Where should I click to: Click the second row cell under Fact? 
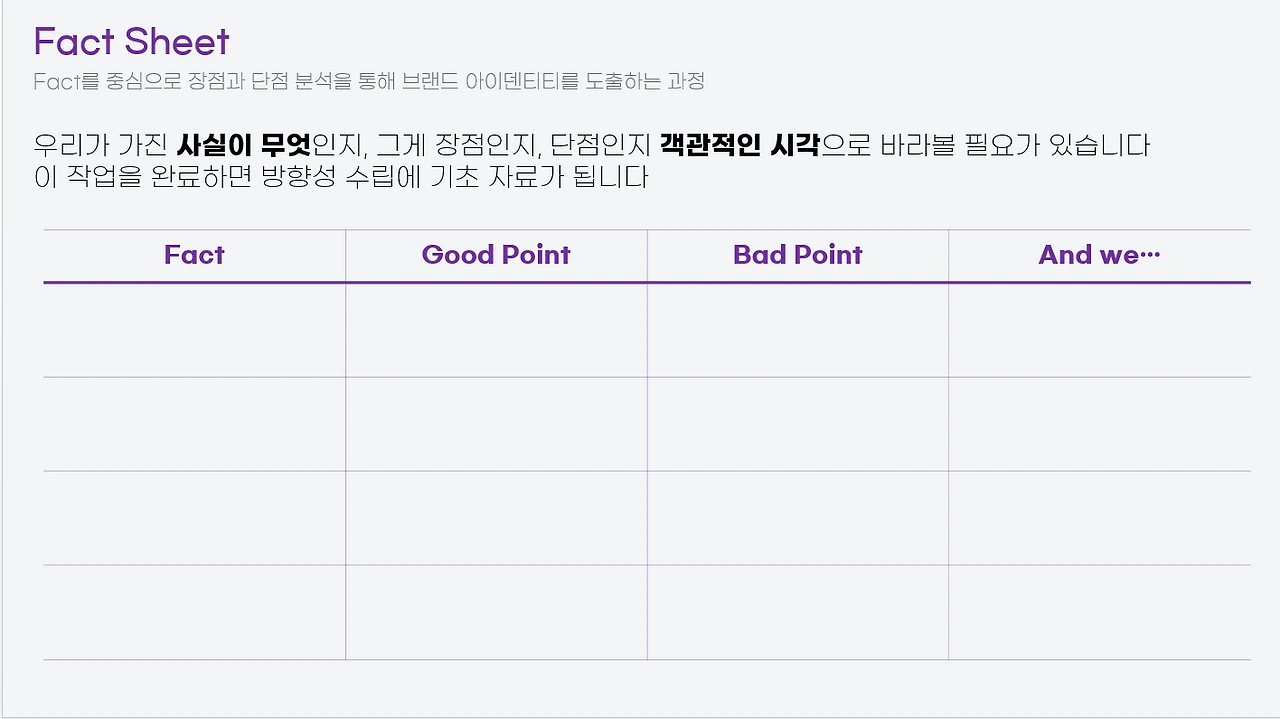[194, 424]
